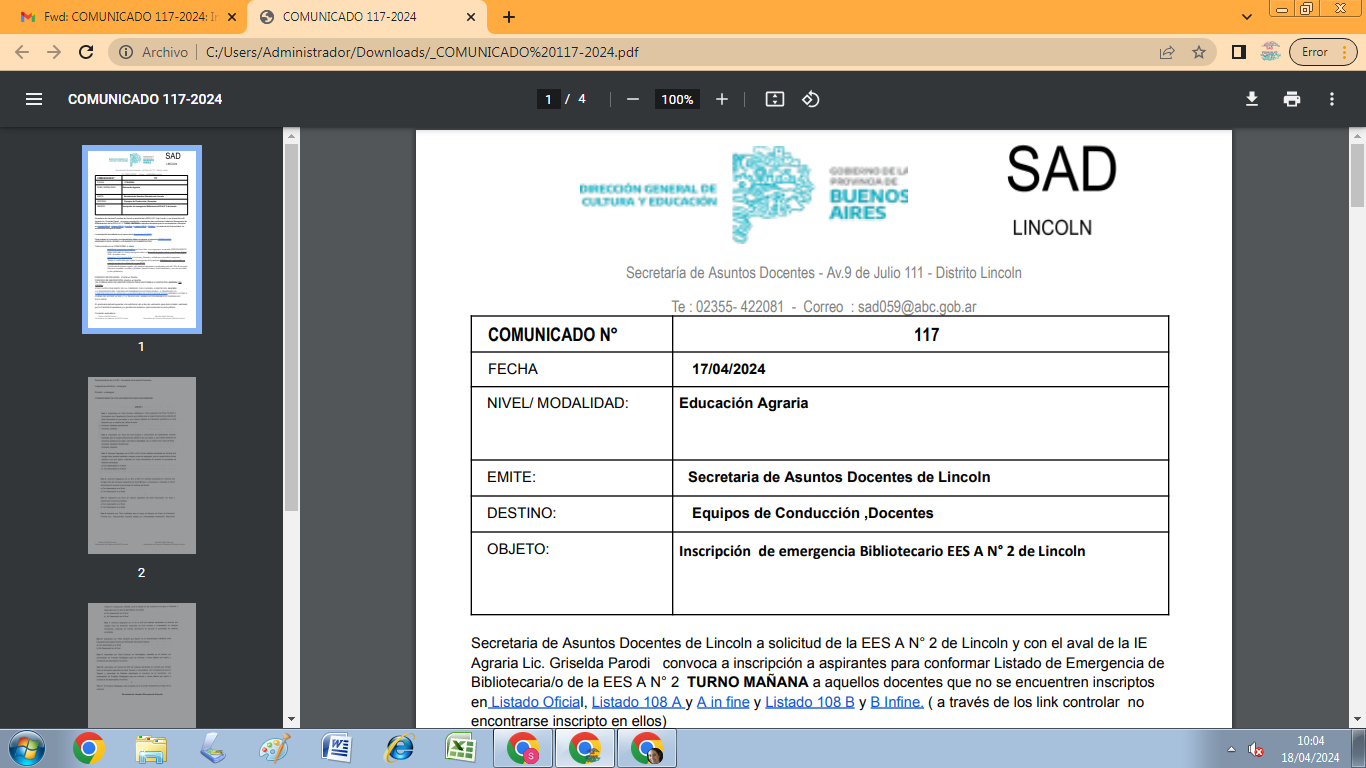
Task: Select page 1 thumbnail
Action: 141,239
